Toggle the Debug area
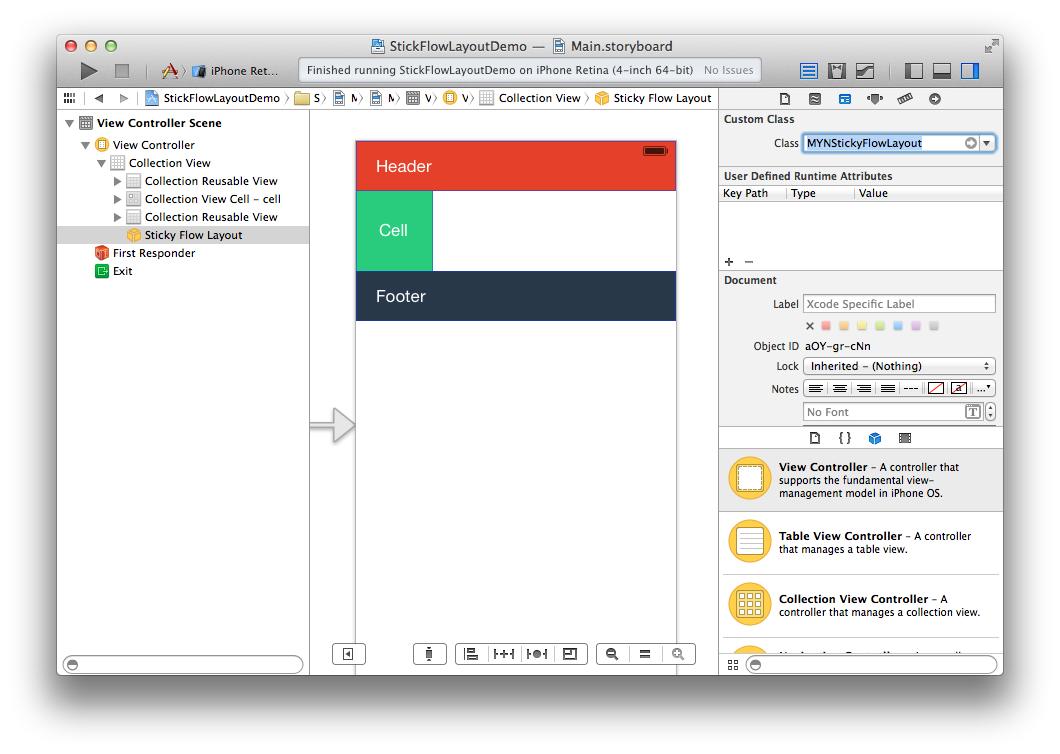Screen dimensions: 1060x754 (x=942, y=70)
